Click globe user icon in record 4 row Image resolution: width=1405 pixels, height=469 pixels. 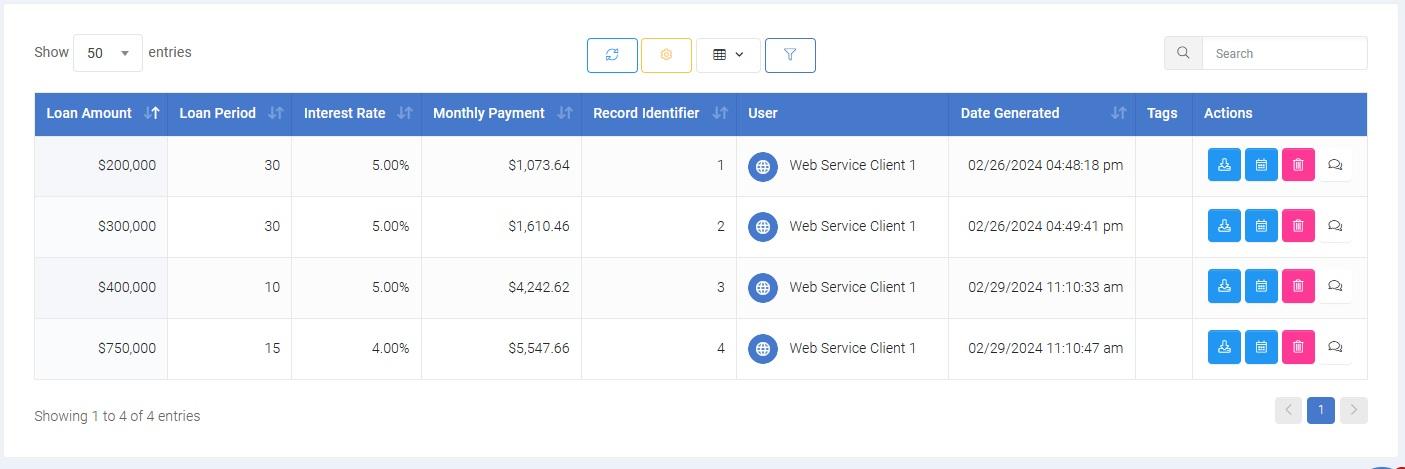[x=763, y=349]
